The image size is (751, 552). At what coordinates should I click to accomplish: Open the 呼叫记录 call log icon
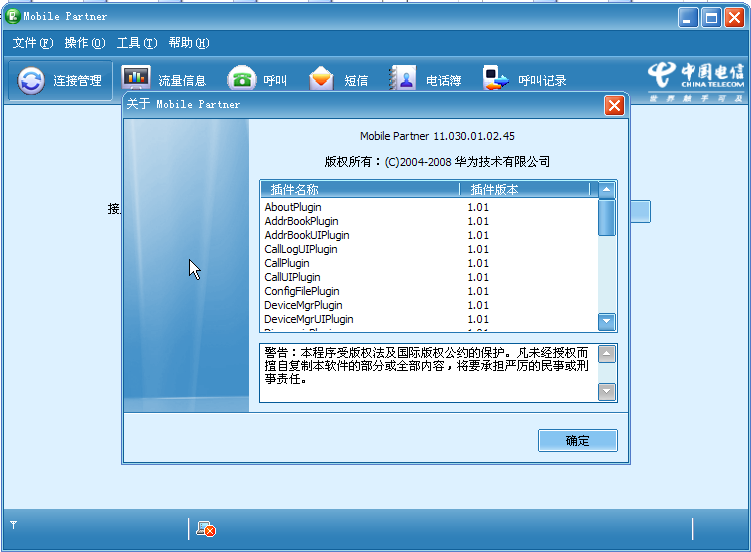click(496, 78)
